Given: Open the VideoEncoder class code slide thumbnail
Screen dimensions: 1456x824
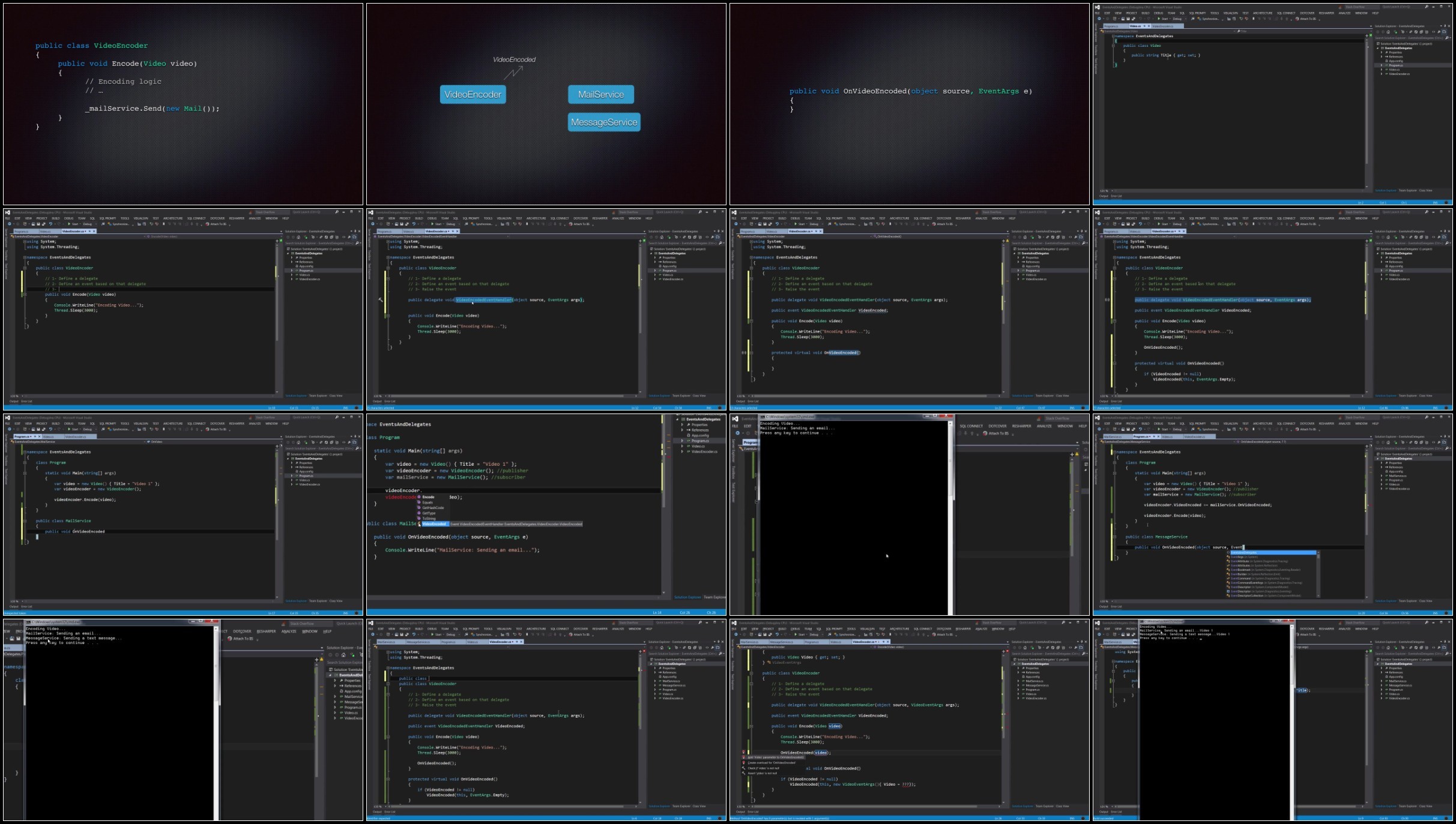Looking at the screenshot, I should point(183,104).
